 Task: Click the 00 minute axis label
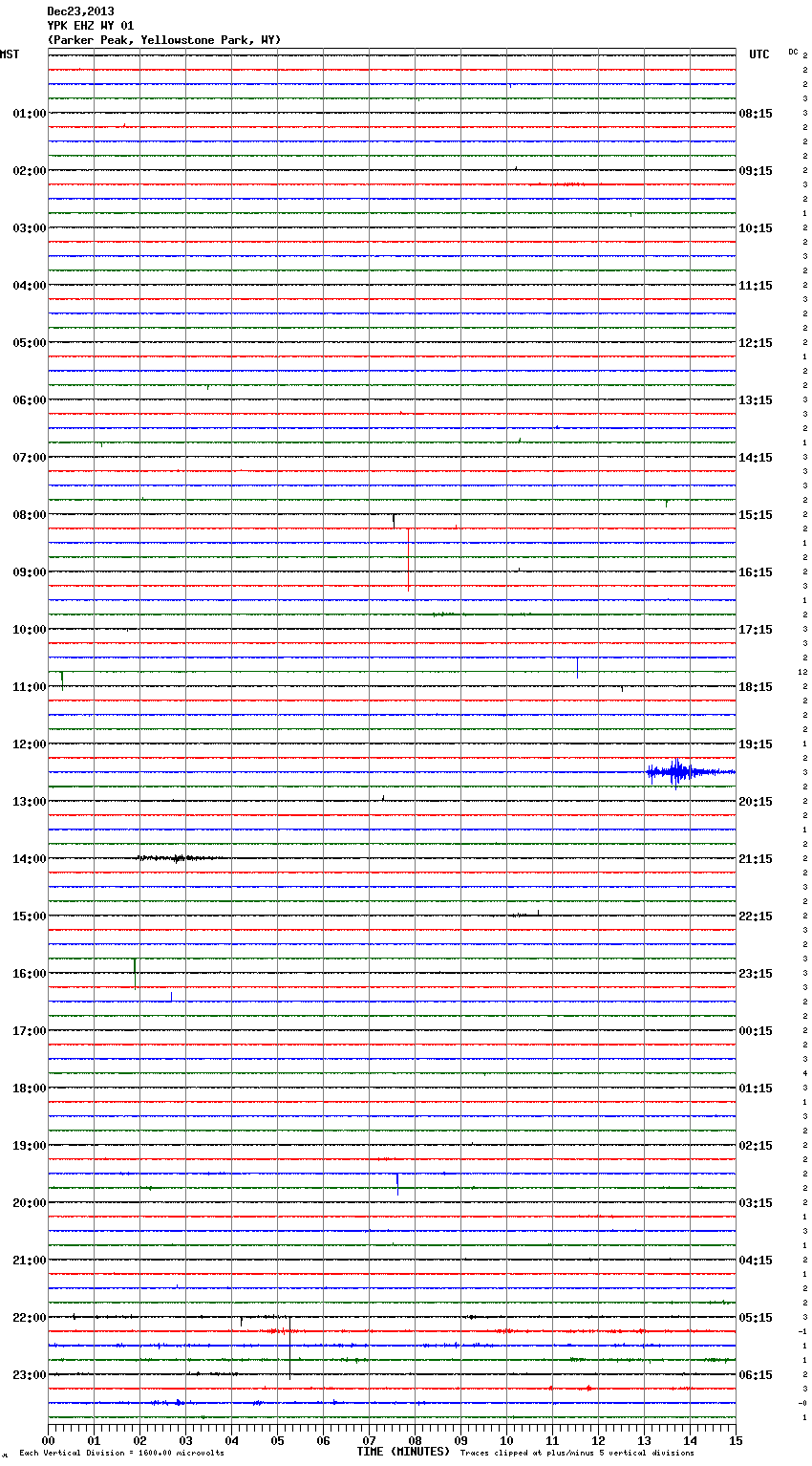click(x=48, y=1440)
